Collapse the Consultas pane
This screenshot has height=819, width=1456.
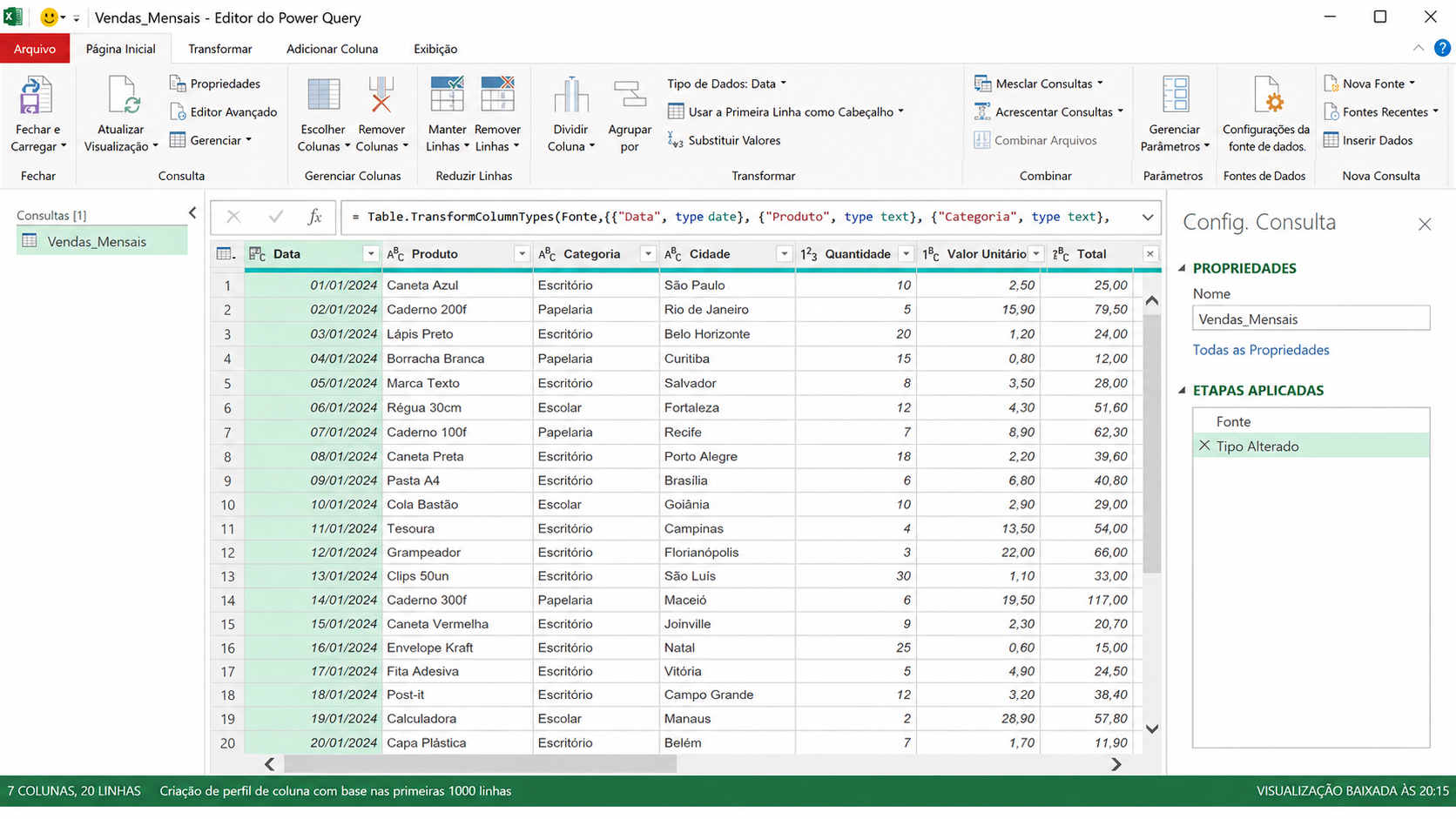pos(192,212)
